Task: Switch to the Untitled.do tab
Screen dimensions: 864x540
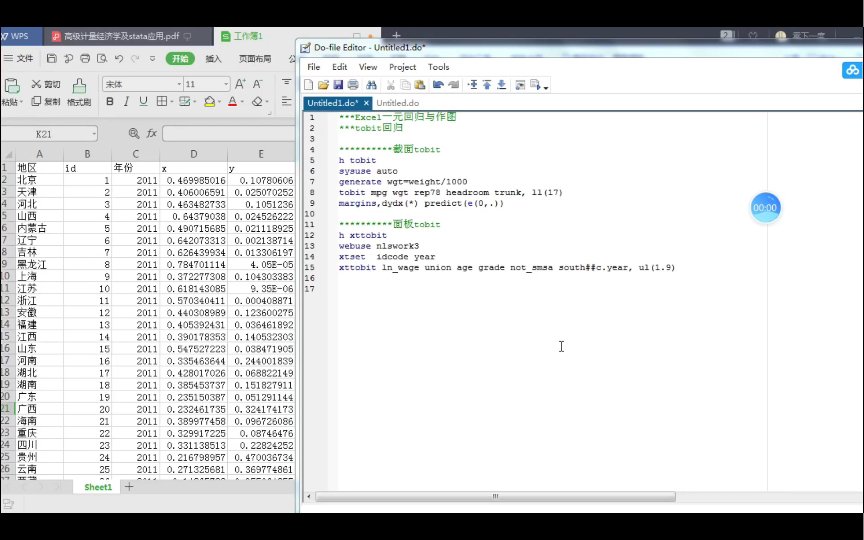Action: coord(397,103)
